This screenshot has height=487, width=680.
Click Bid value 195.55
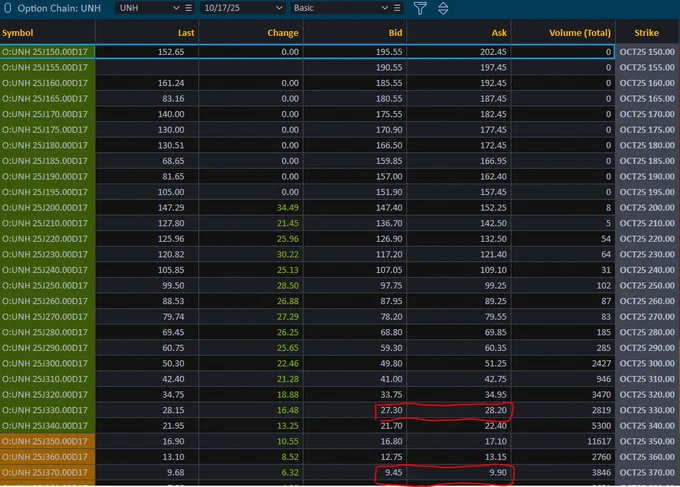(389, 52)
